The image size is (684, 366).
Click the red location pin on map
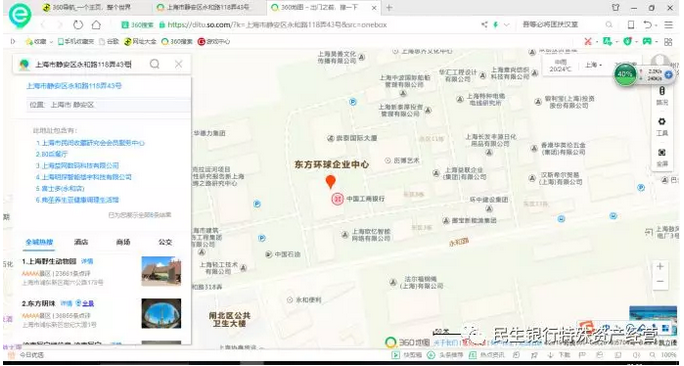(331, 181)
